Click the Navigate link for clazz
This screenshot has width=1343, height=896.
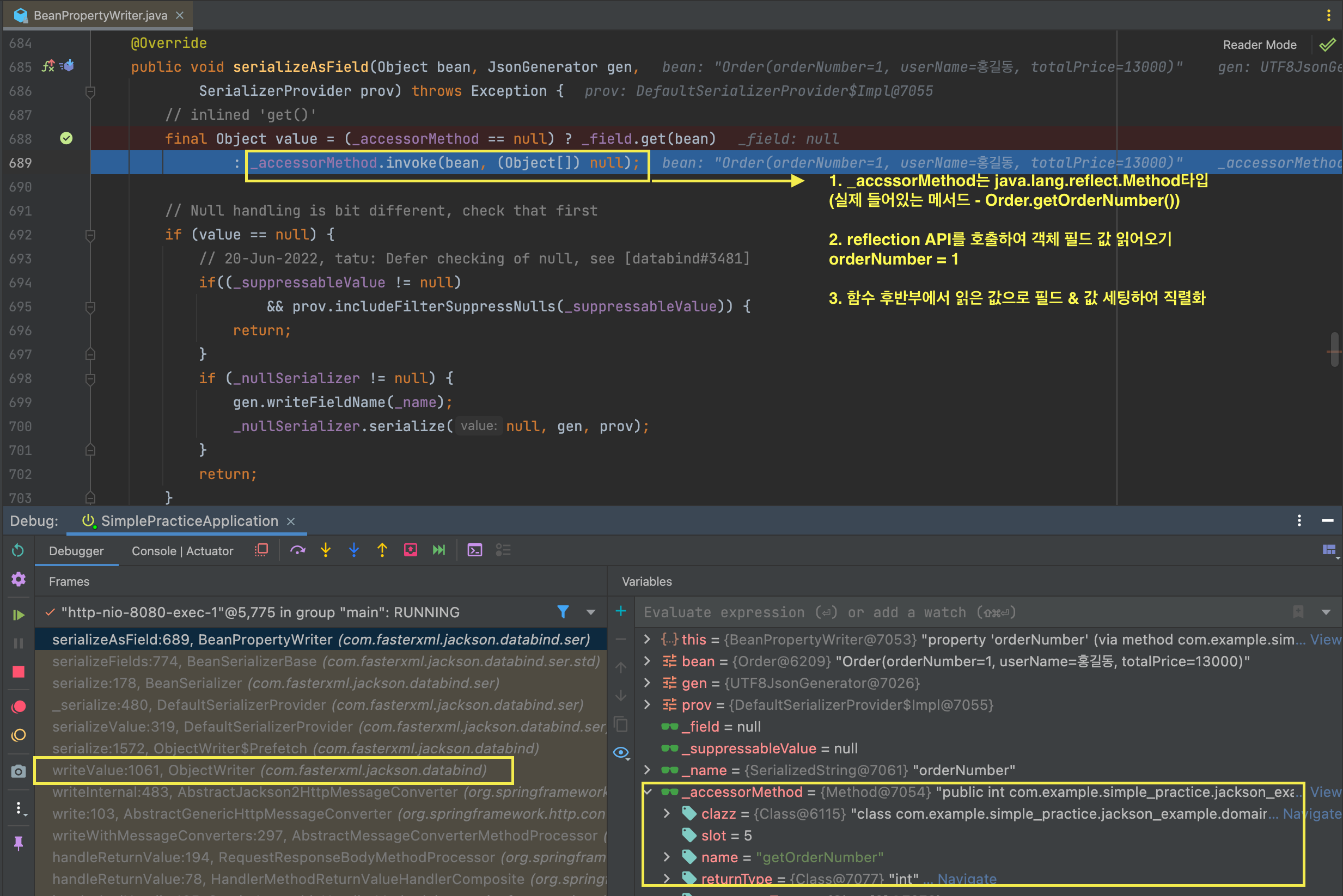(1311, 814)
